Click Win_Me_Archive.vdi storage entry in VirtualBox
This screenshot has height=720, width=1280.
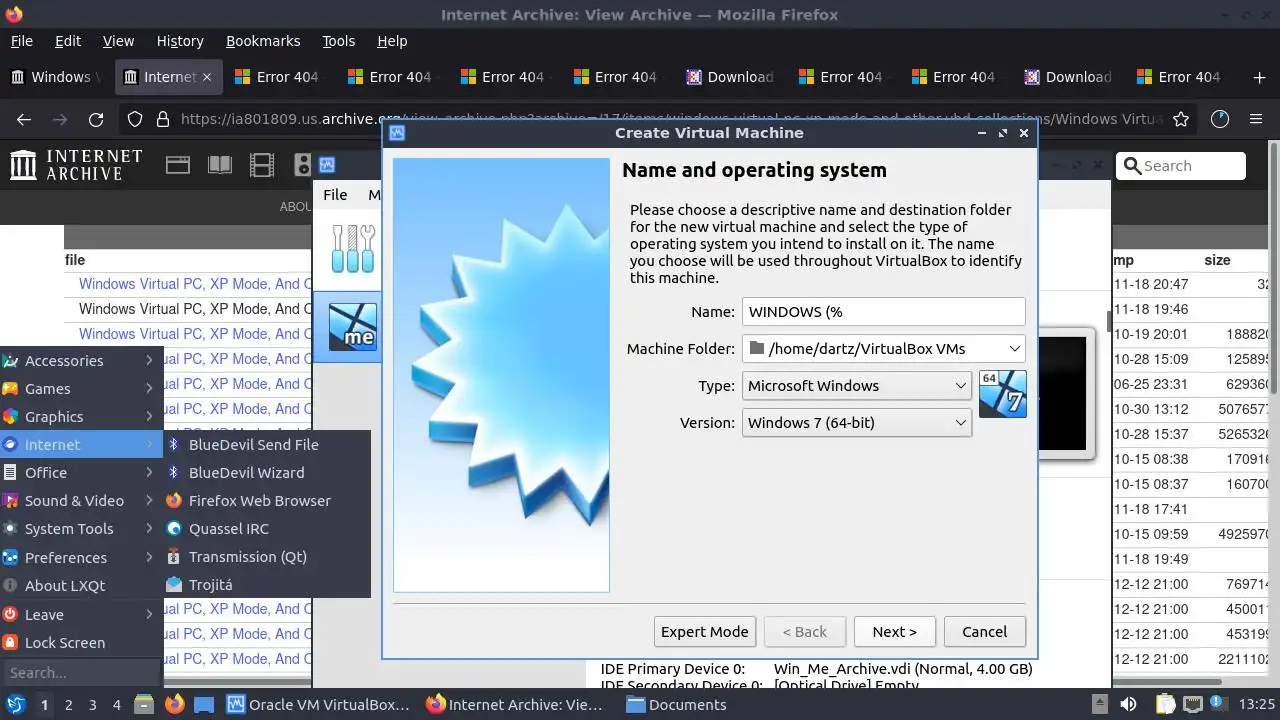(903, 668)
